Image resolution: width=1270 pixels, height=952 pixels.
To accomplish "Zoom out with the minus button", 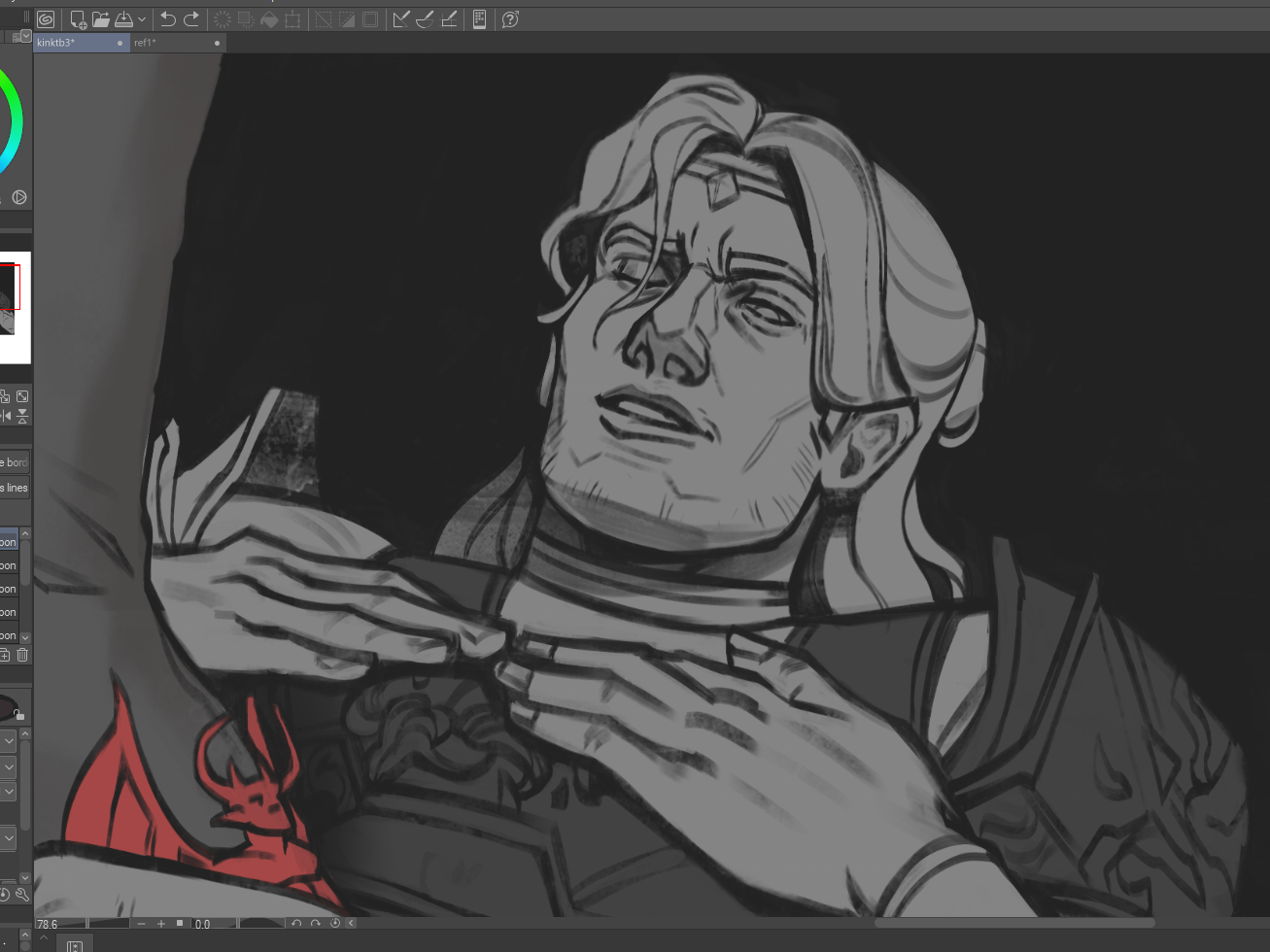I will [142, 924].
